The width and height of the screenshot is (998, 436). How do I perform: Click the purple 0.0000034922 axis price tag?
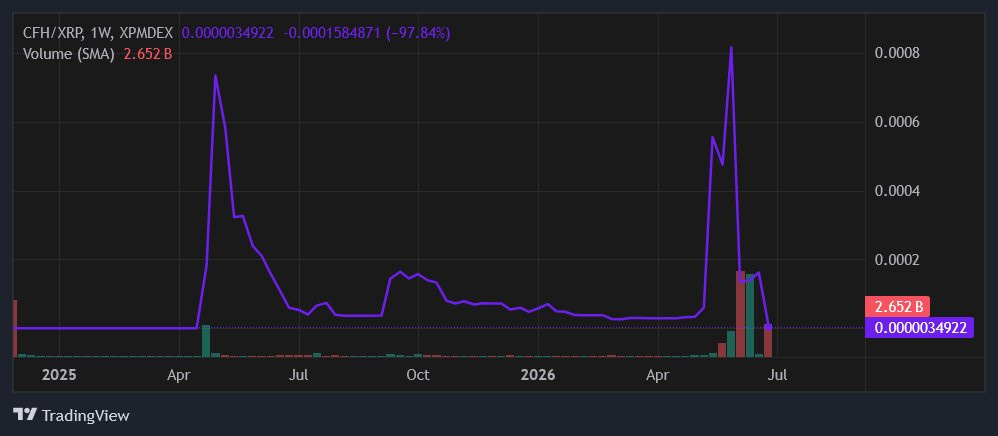pos(920,328)
